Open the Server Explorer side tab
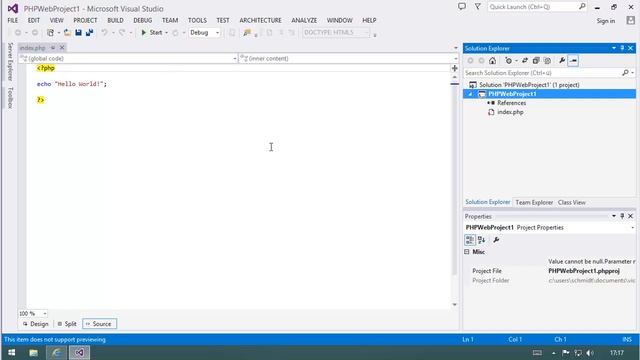640x360 pixels. 10,62
